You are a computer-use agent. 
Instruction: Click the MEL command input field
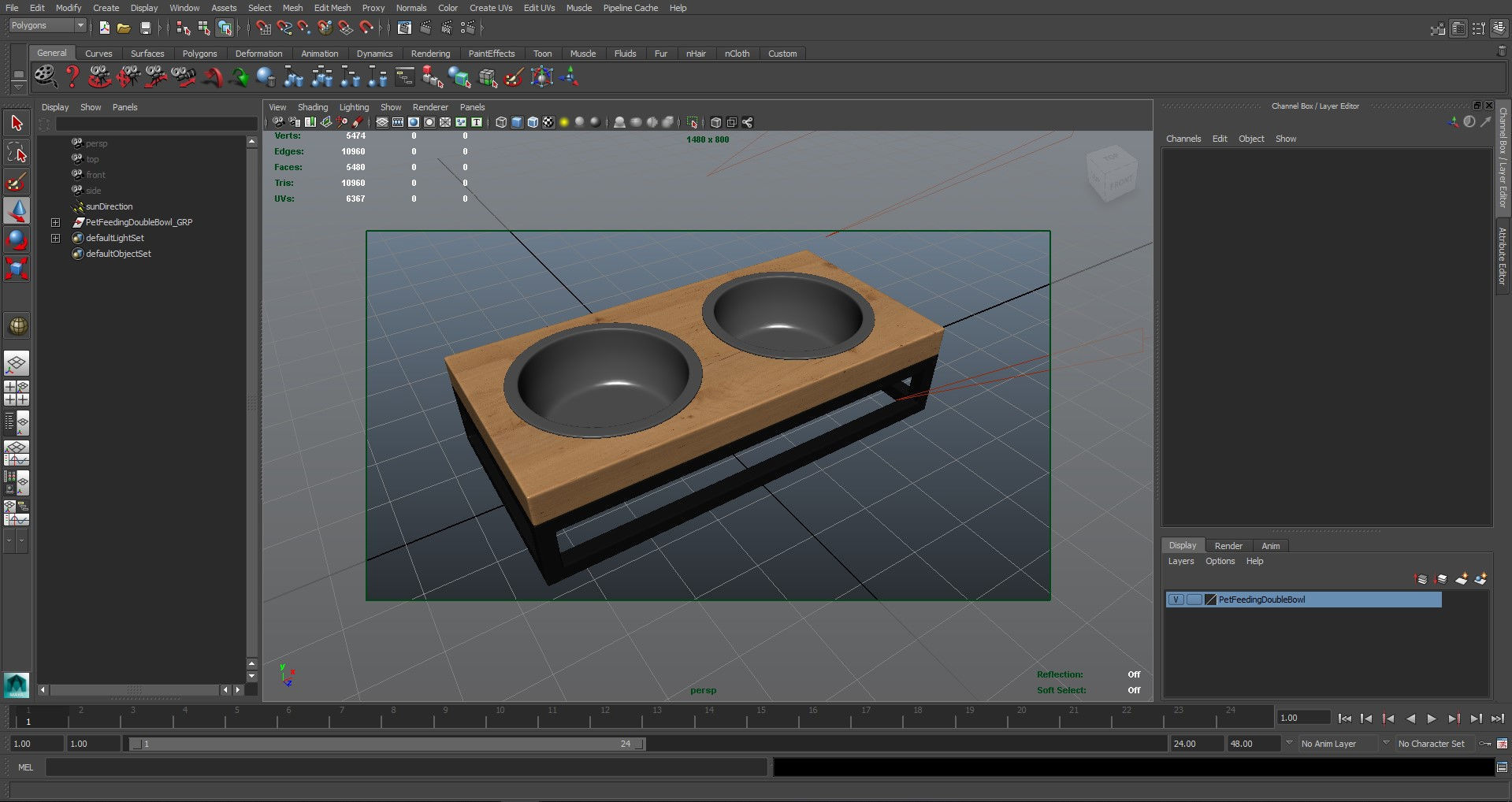[x=406, y=767]
